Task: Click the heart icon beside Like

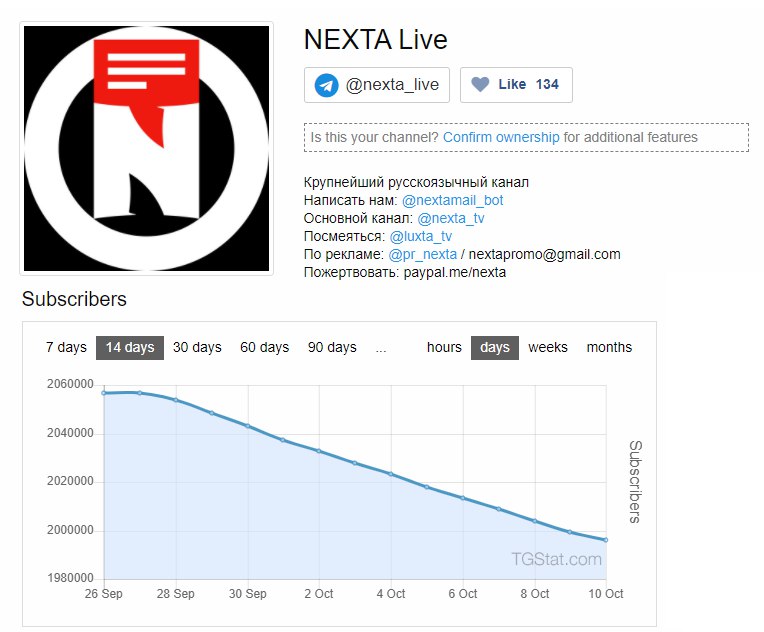Action: (x=480, y=84)
